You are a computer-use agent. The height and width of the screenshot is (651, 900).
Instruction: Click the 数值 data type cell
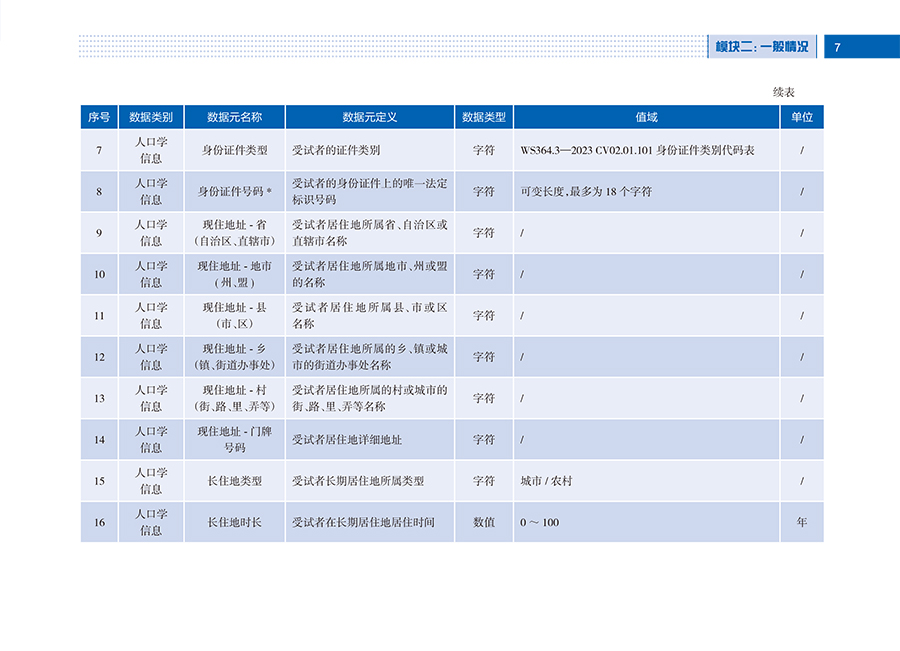point(484,522)
